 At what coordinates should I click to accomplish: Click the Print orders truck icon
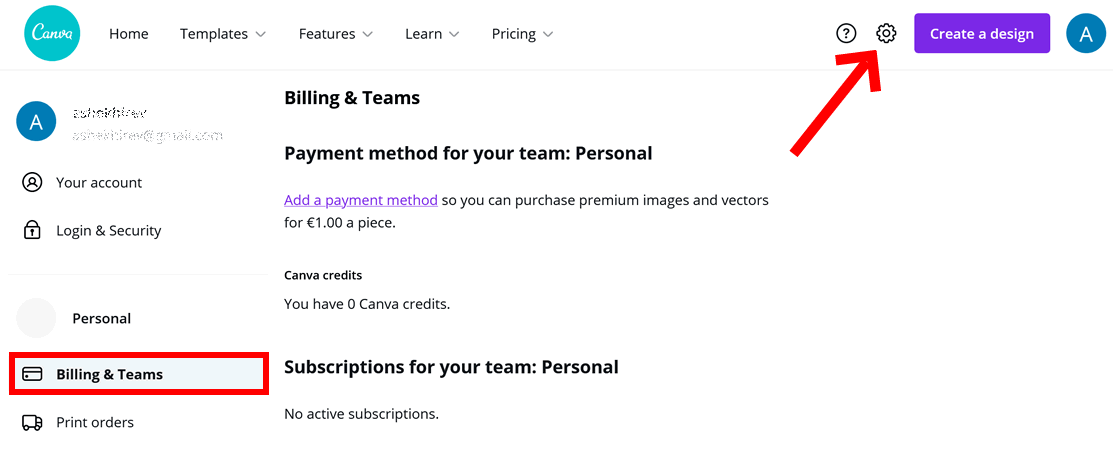click(33, 423)
